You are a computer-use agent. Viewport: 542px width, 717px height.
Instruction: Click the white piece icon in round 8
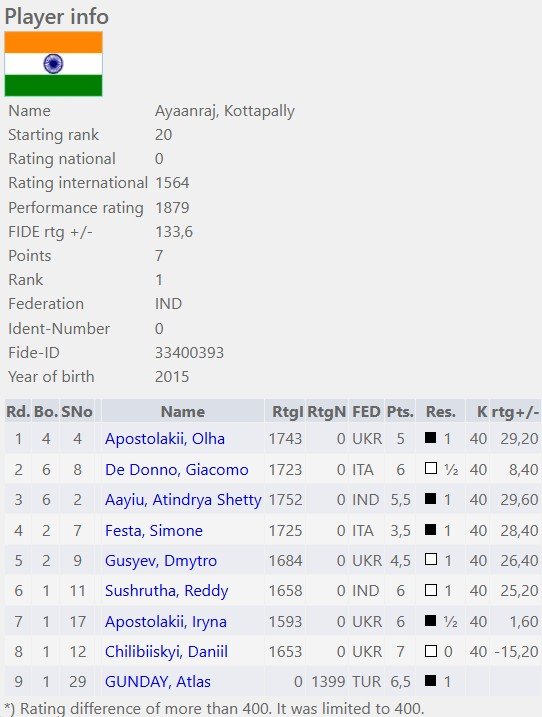(430, 650)
